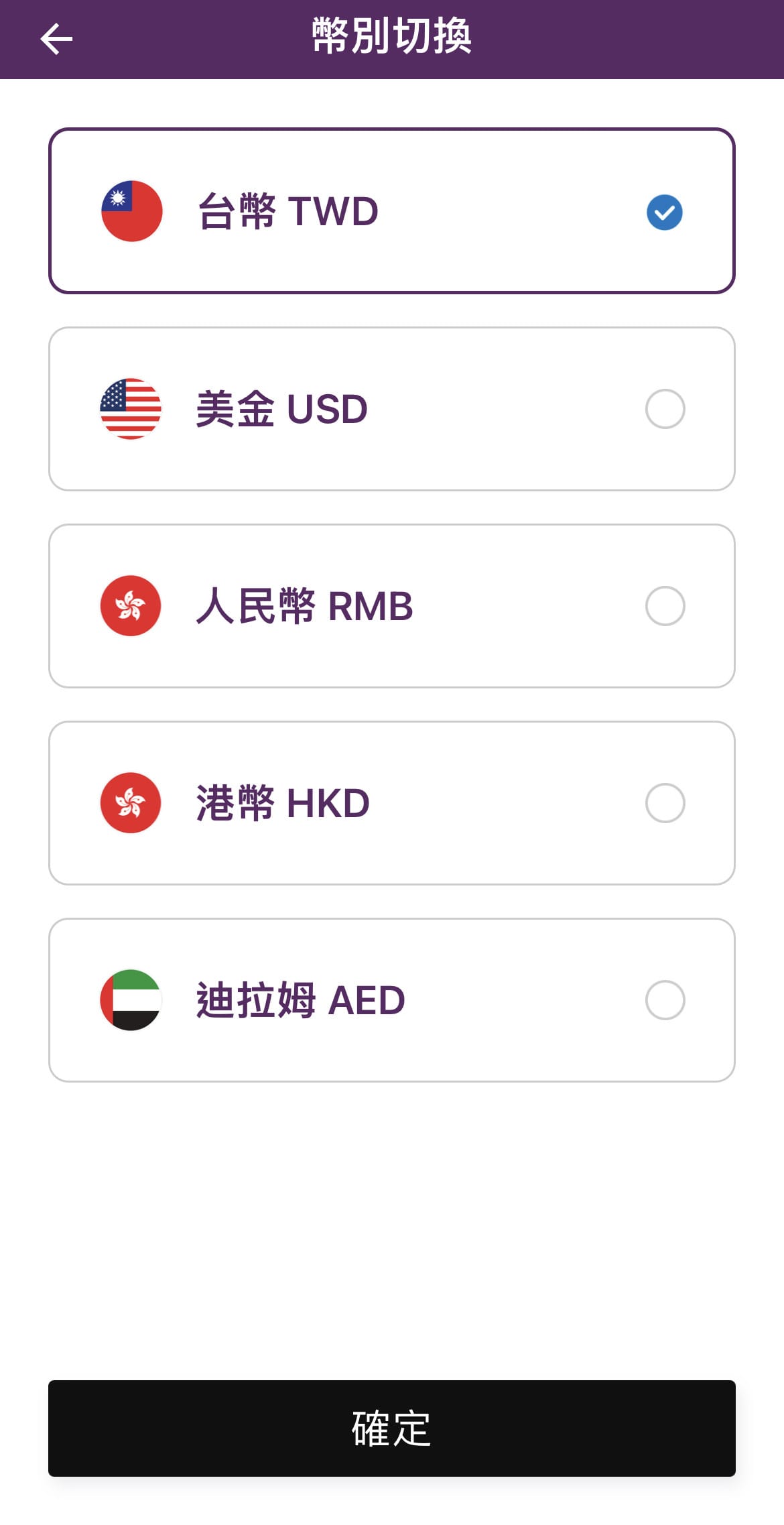
Task: Click the flag icon beside 港幣 HKD
Action: tap(131, 803)
